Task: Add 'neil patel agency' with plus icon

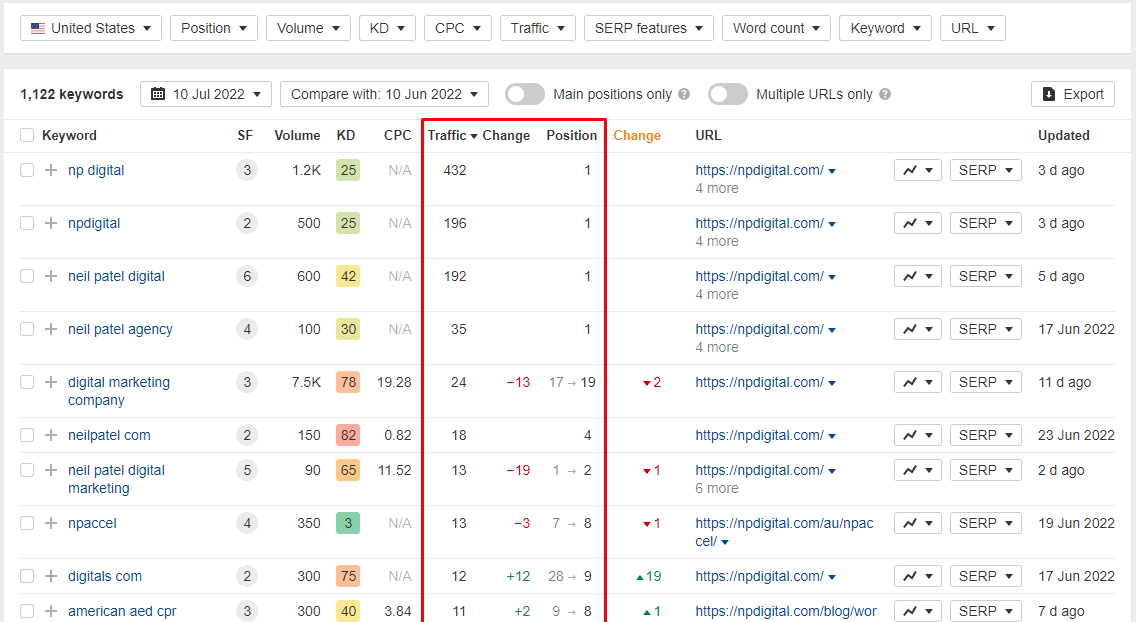Action: pos(51,329)
